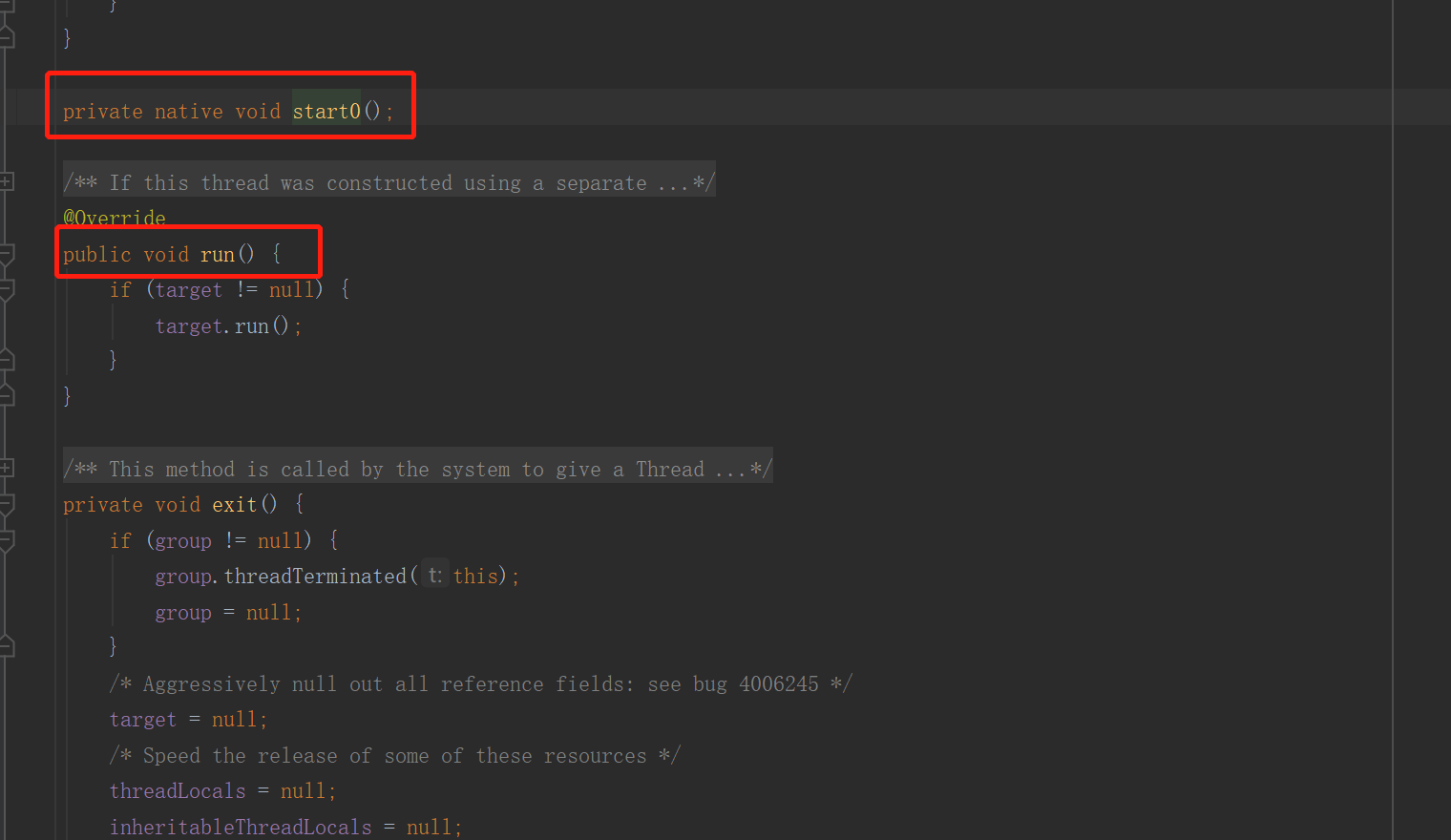Screen dimensions: 1451x840
Task: Click the fold-end marker closing the target null check
Action: (6, 360)
